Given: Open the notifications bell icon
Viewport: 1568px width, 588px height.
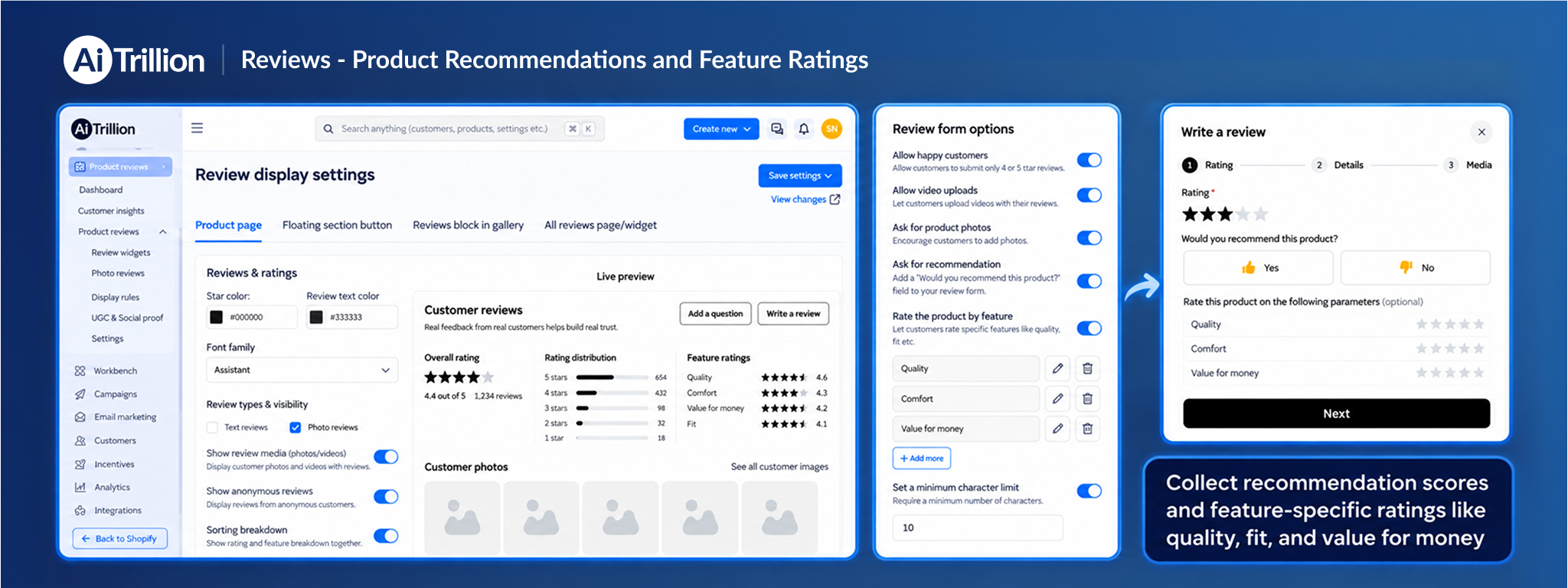Looking at the screenshot, I should 804,129.
